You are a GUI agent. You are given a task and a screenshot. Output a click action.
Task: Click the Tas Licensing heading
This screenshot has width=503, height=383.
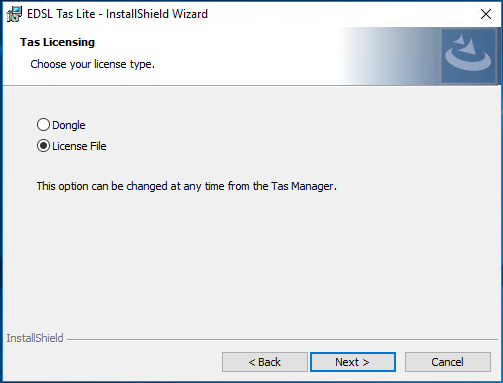coord(57,43)
